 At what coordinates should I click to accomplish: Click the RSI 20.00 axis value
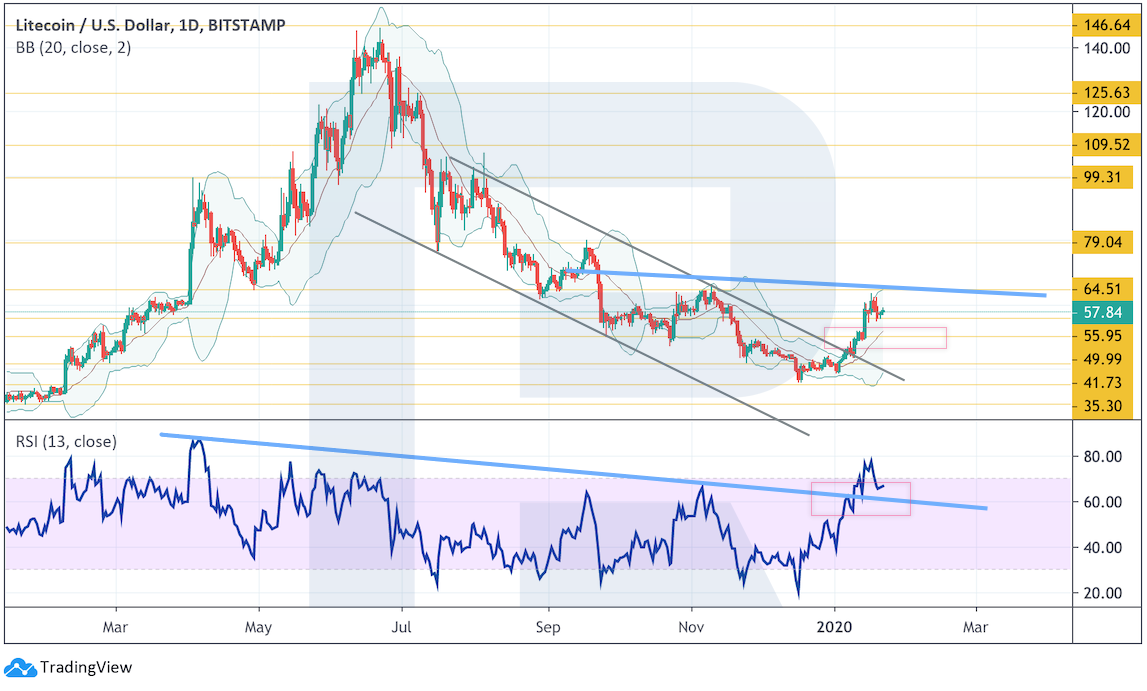tap(1102, 593)
